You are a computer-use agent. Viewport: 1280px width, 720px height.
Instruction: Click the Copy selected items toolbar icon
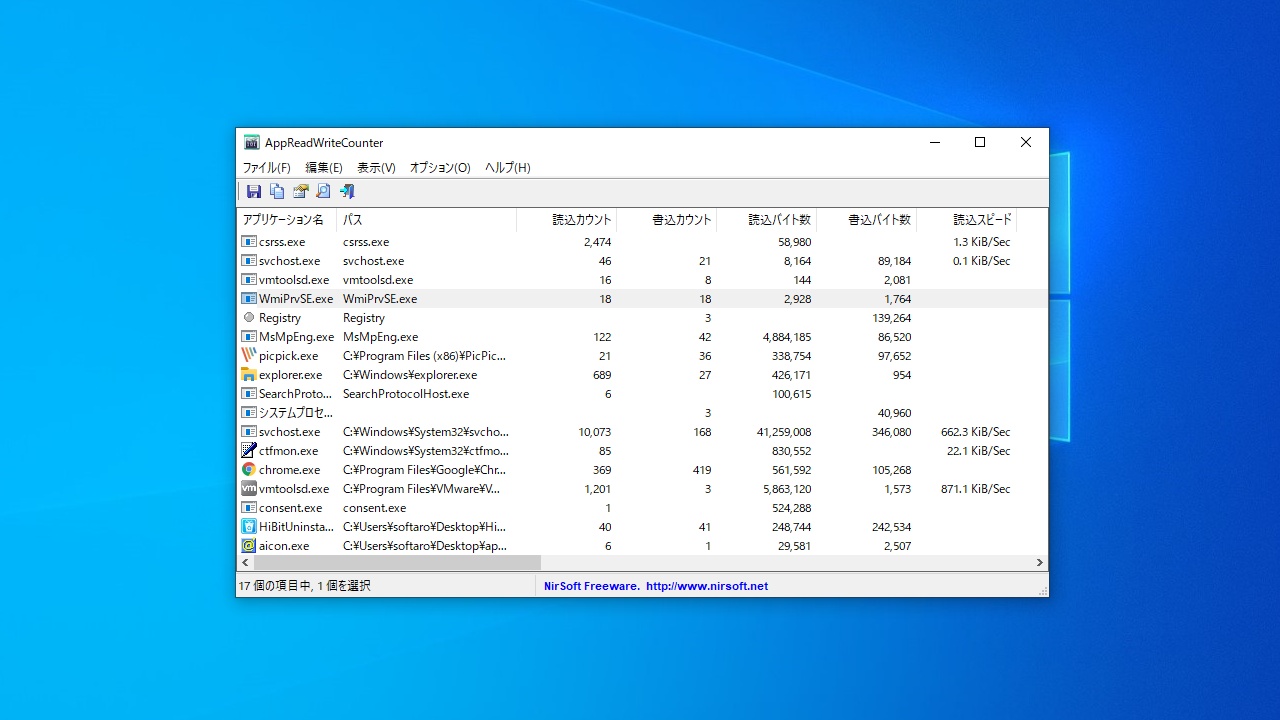[277, 192]
